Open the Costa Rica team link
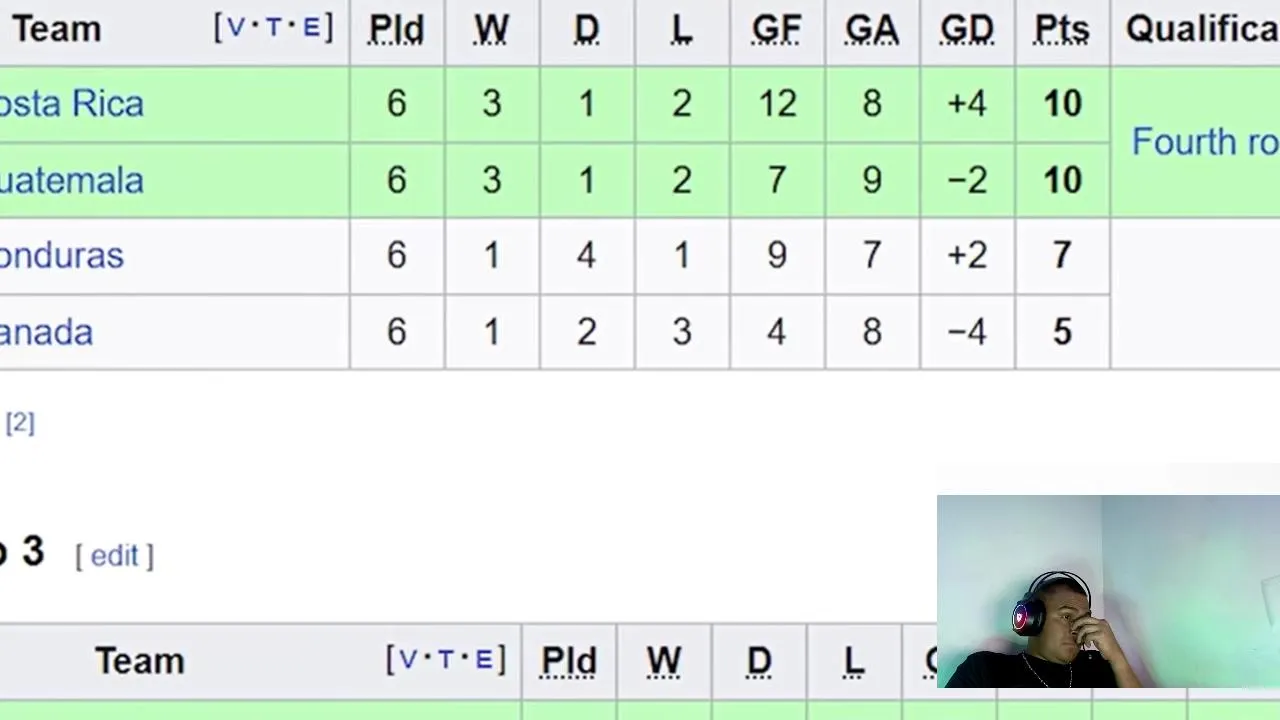1280x720 pixels. pyautogui.click(x=72, y=104)
